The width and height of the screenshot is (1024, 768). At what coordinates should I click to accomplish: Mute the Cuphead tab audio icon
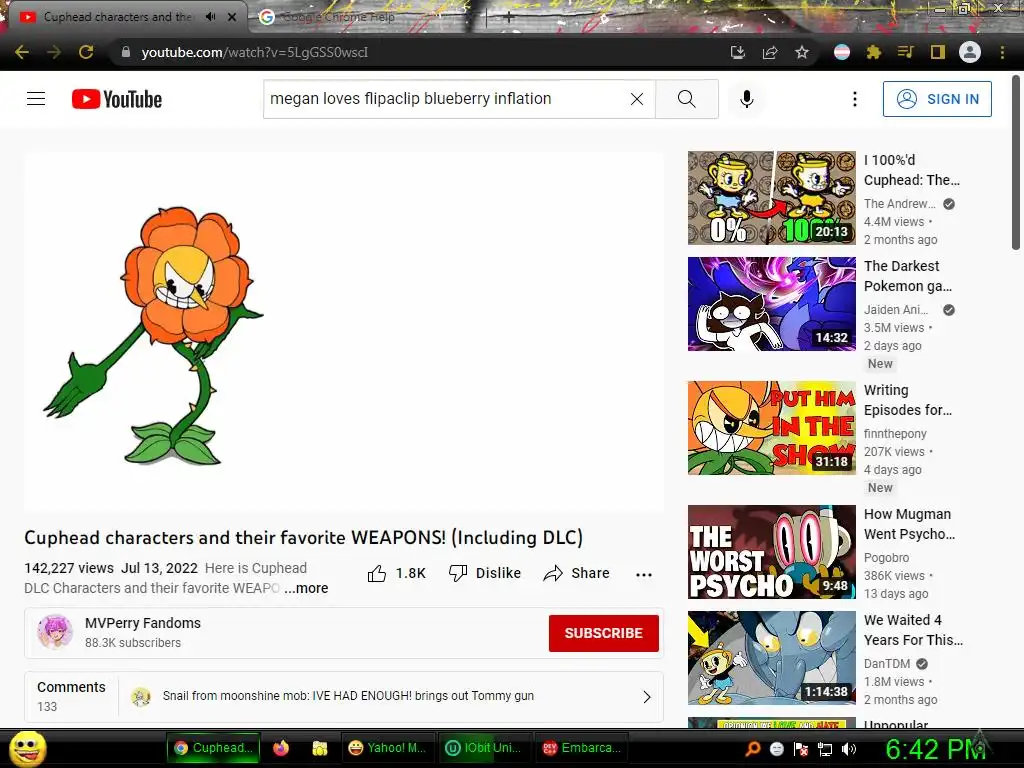click(x=210, y=16)
